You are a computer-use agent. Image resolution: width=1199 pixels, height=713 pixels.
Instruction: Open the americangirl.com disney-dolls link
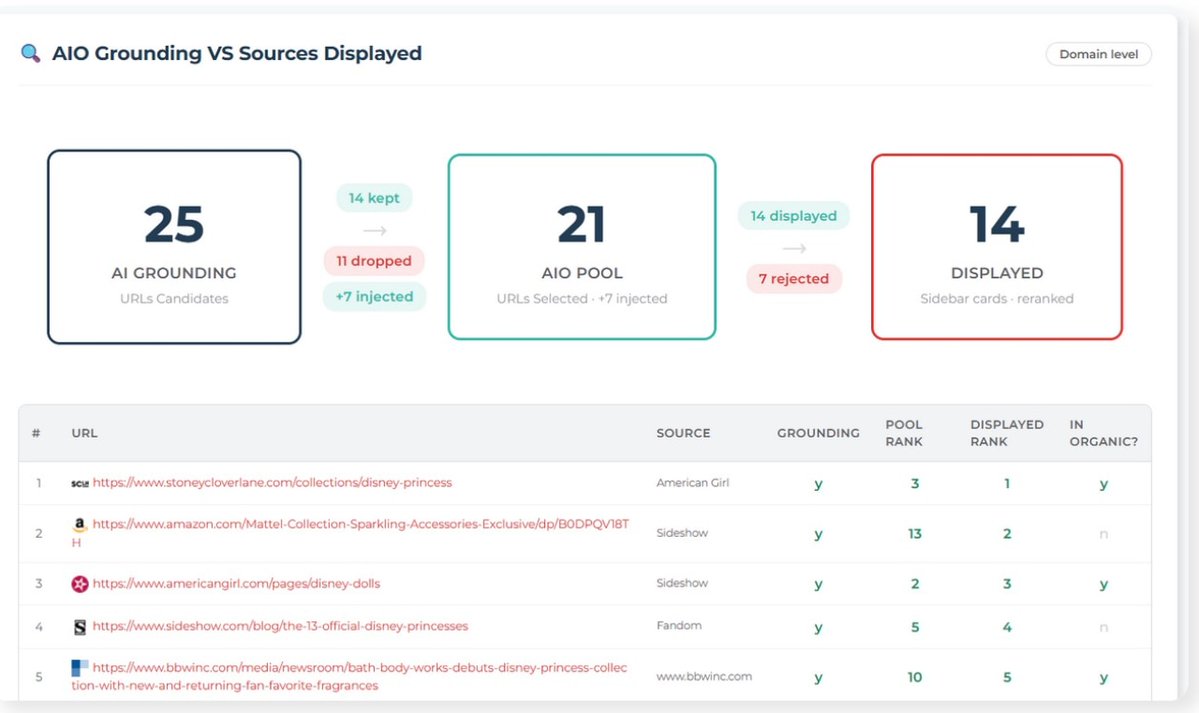pos(236,584)
